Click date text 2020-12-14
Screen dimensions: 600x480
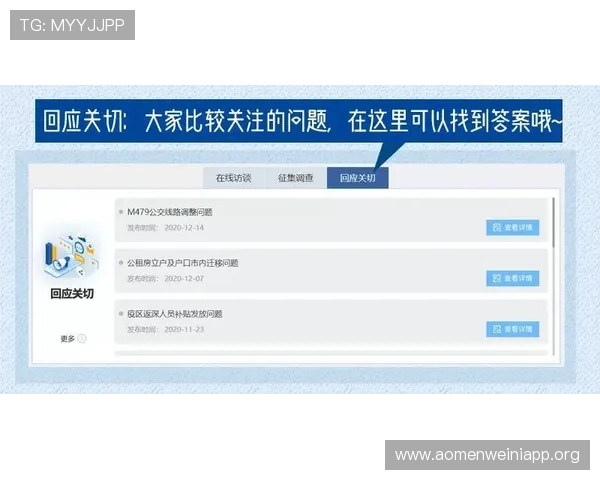coord(184,228)
